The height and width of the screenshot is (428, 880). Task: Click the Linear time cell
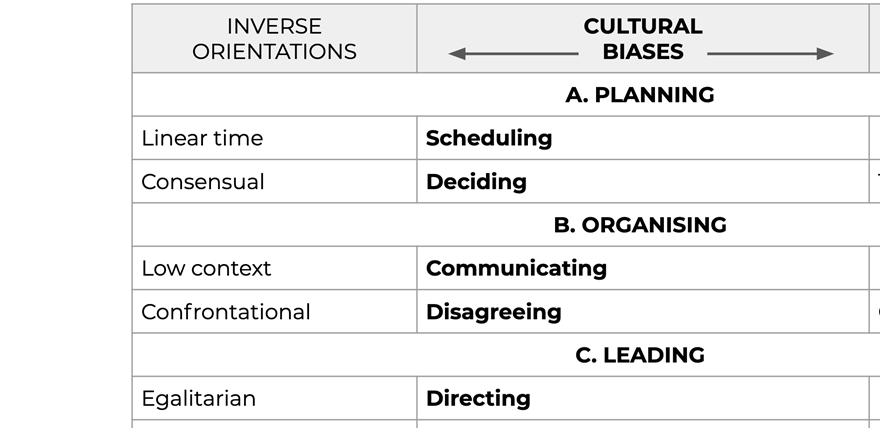(274, 138)
